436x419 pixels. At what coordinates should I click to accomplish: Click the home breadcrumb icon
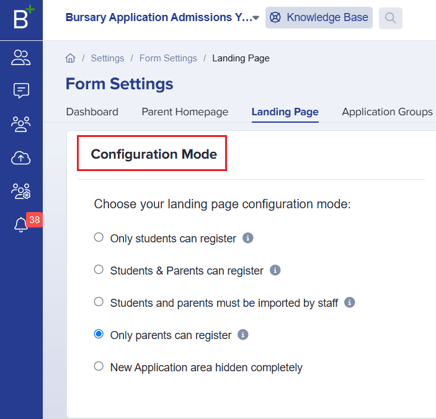point(70,58)
